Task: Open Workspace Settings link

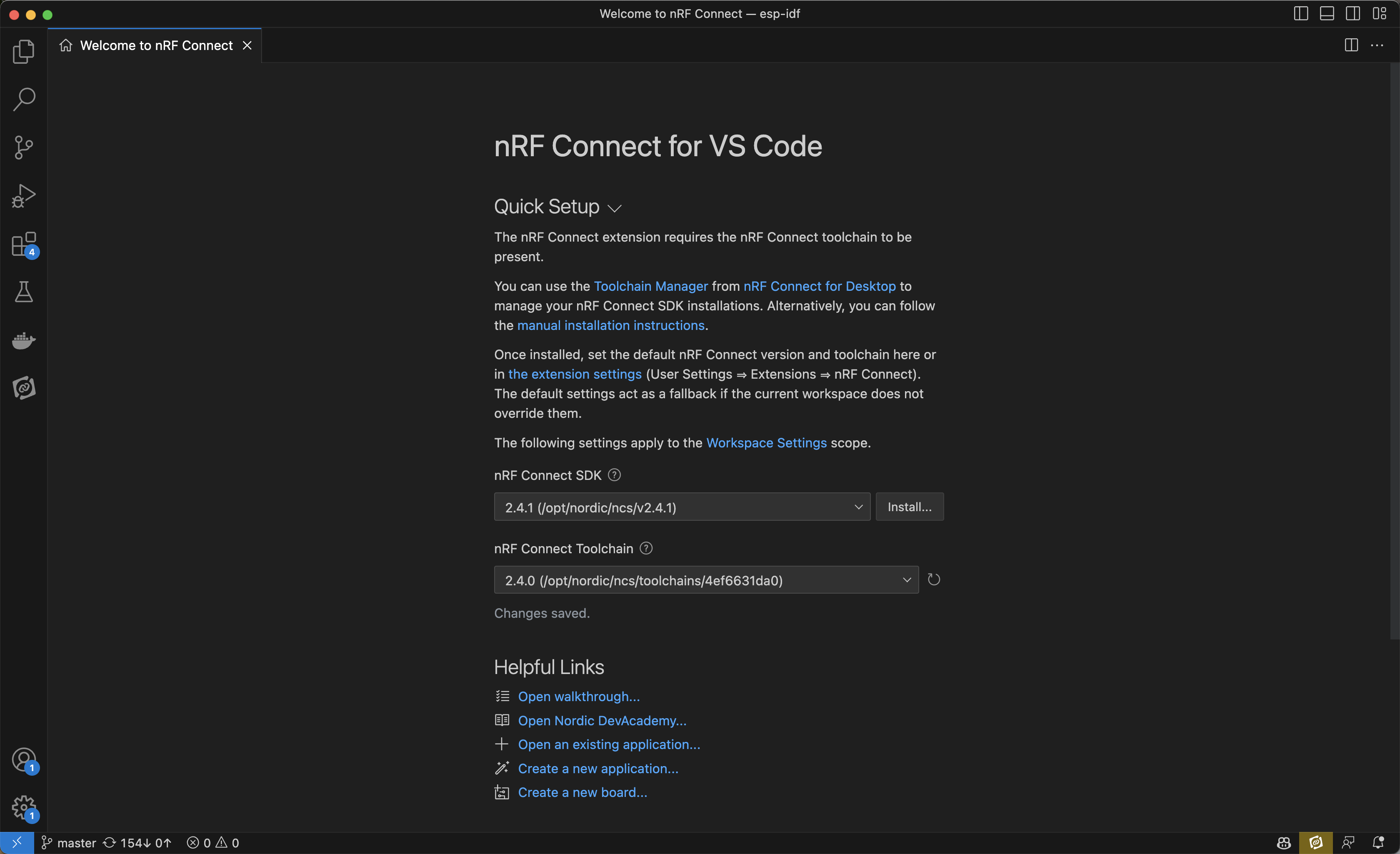Action: coord(767,443)
